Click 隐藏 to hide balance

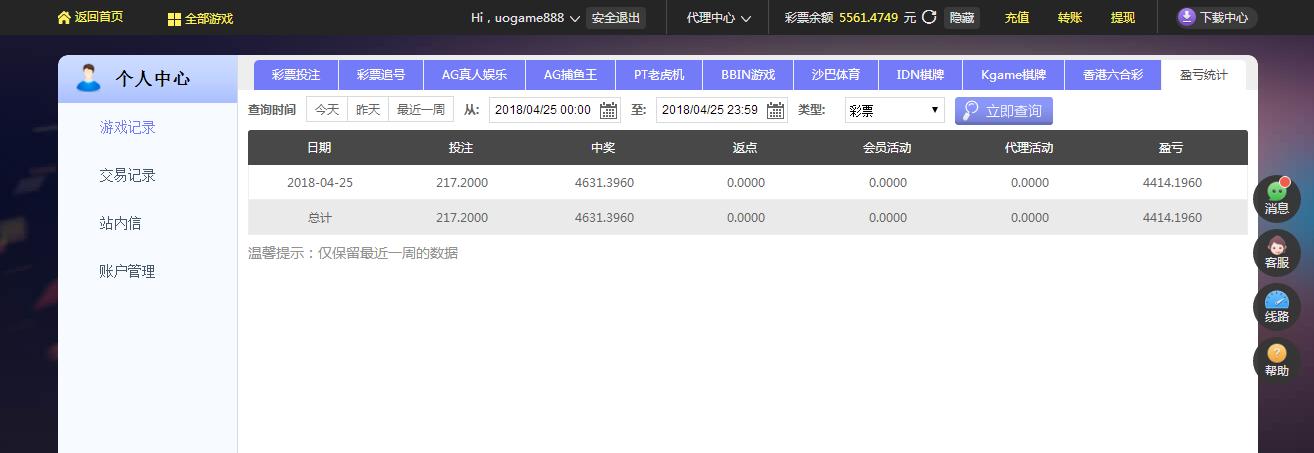(x=961, y=18)
